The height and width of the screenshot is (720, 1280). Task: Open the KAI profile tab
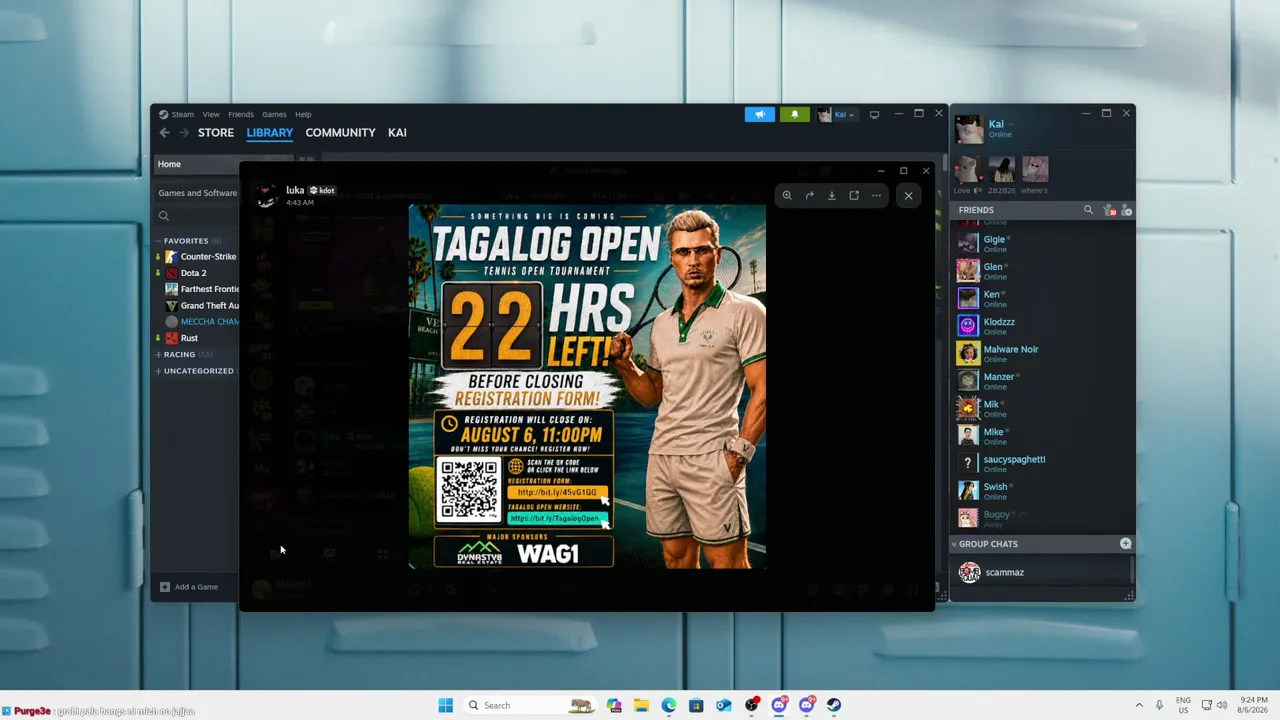pos(397,132)
